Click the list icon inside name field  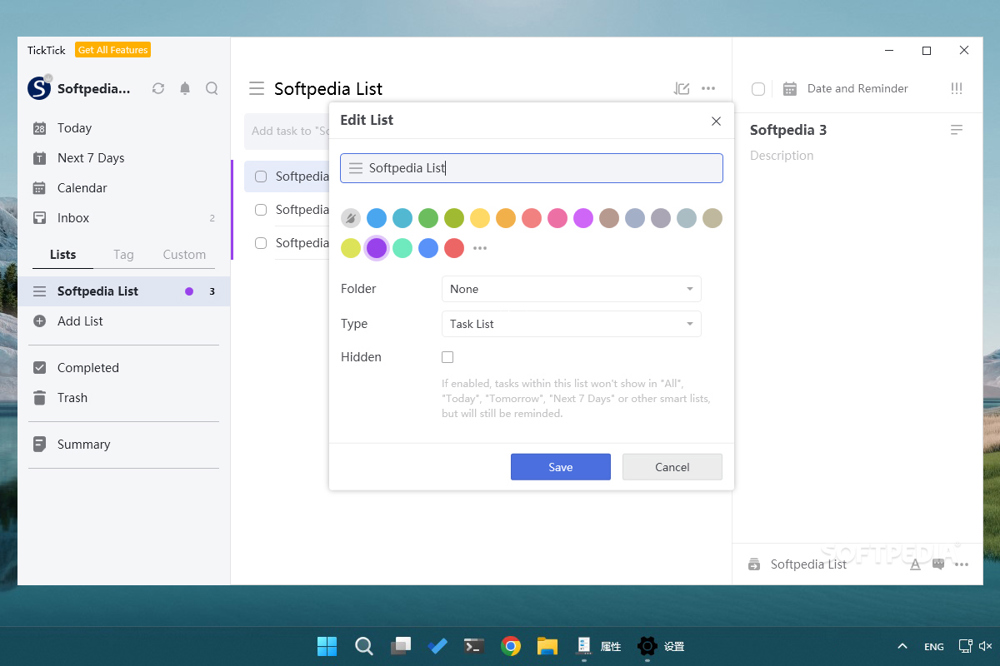click(x=356, y=168)
